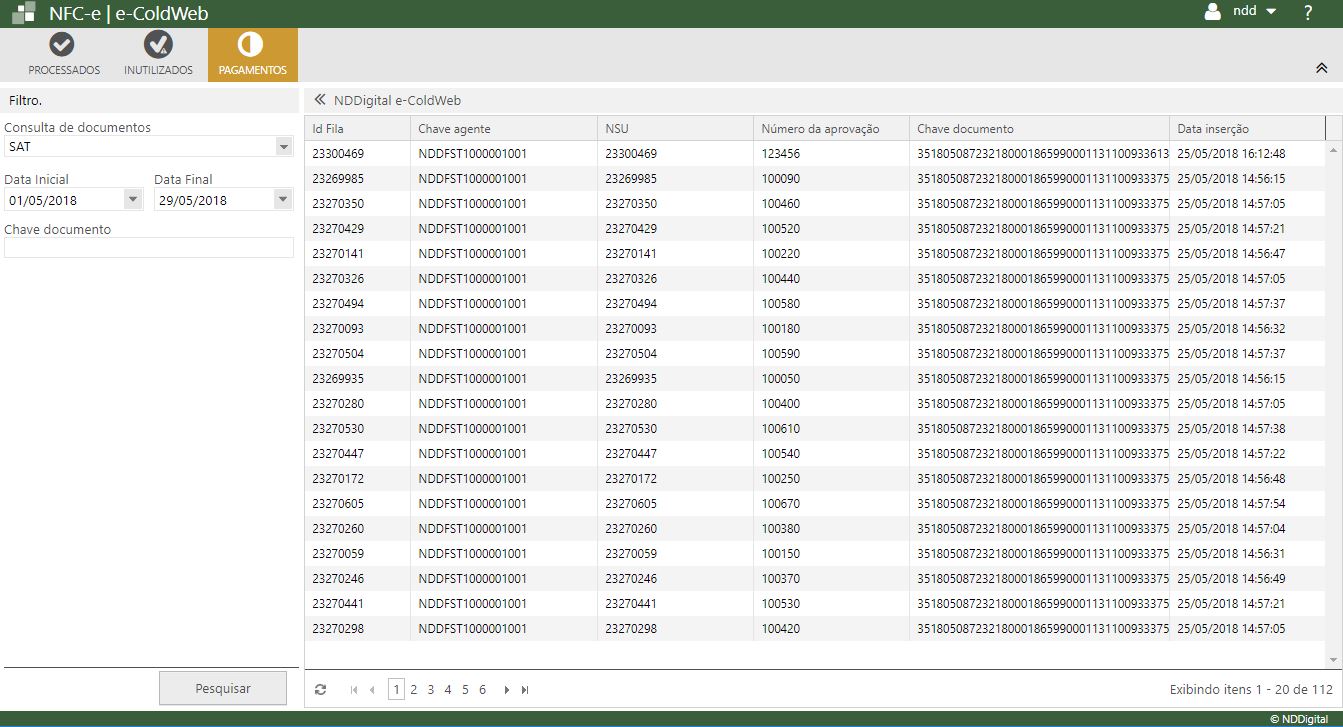Screen dimensions: 1343x727
Task: Open the Data Final date picker
Action: (x=282, y=200)
